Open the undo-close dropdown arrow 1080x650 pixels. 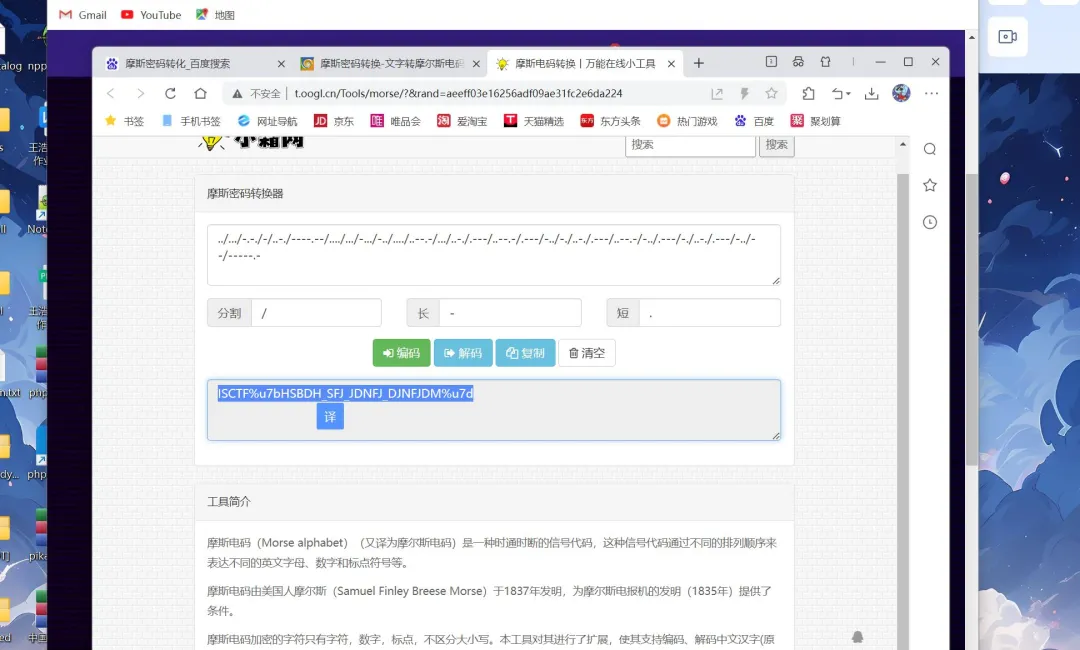tap(849, 94)
